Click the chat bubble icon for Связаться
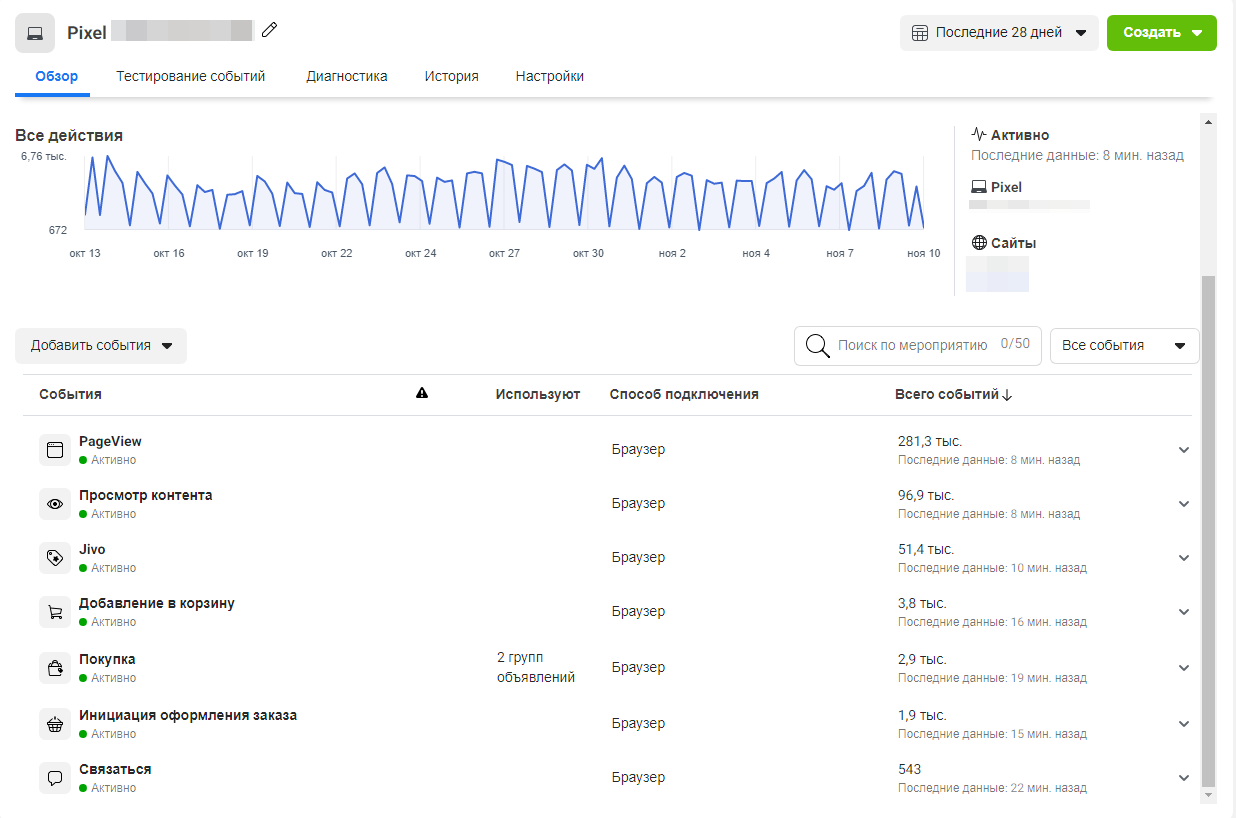 click(55, 778)
